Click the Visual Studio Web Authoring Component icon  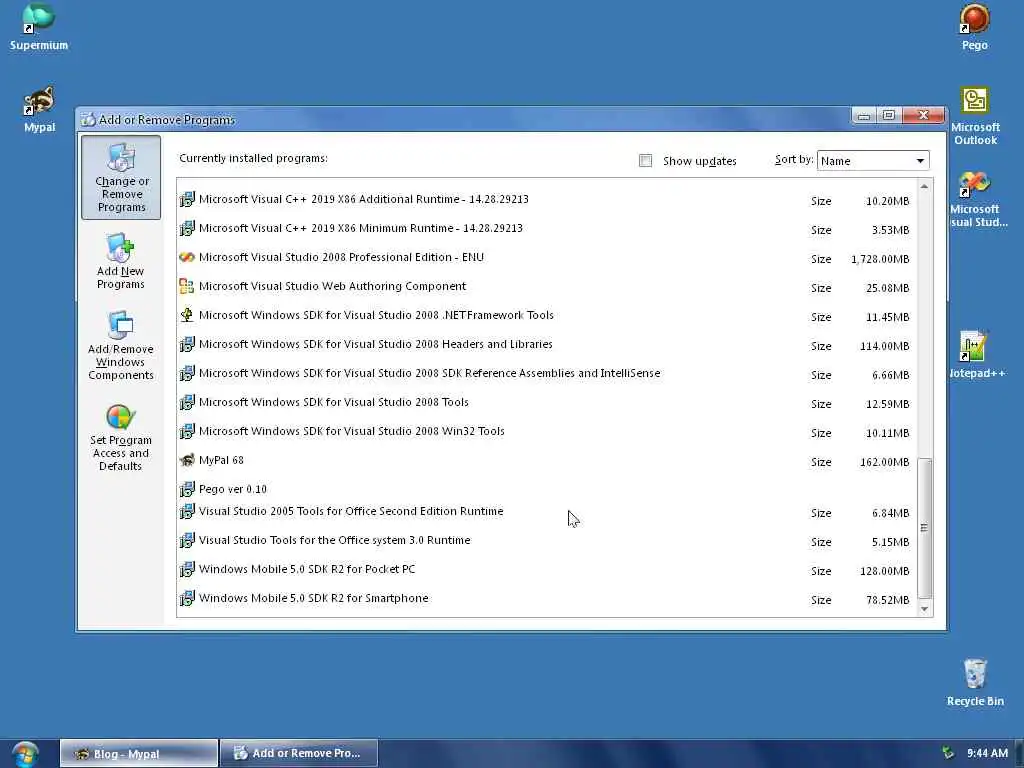(x=187, y=286)
